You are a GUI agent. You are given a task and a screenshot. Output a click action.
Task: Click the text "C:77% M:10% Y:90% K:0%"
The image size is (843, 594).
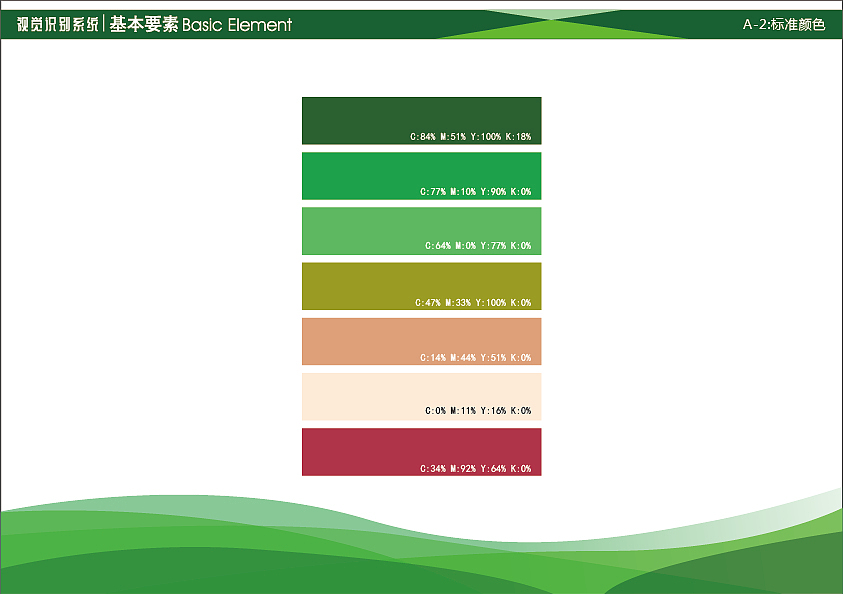pos(475,191)
